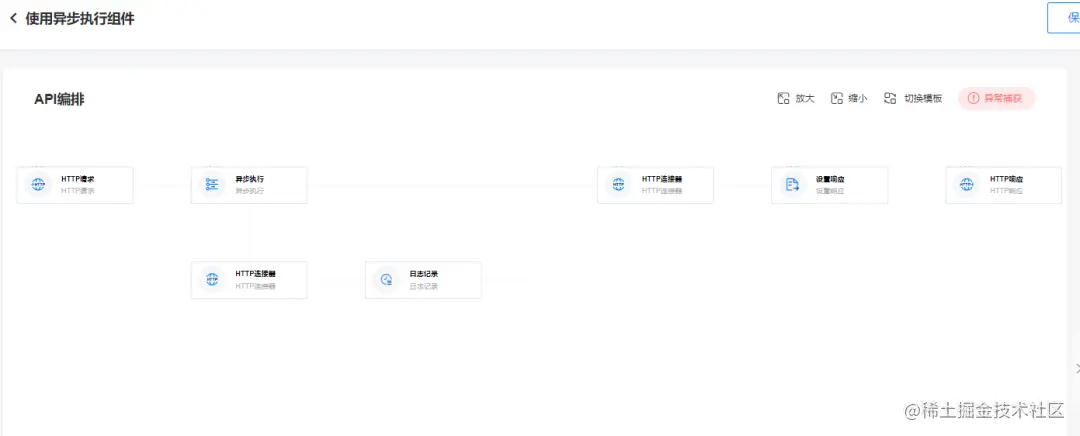Go back using the arrow beside 使用异步执行组件
Screen dimensions: 1080x436
click(x=14, y=19)
